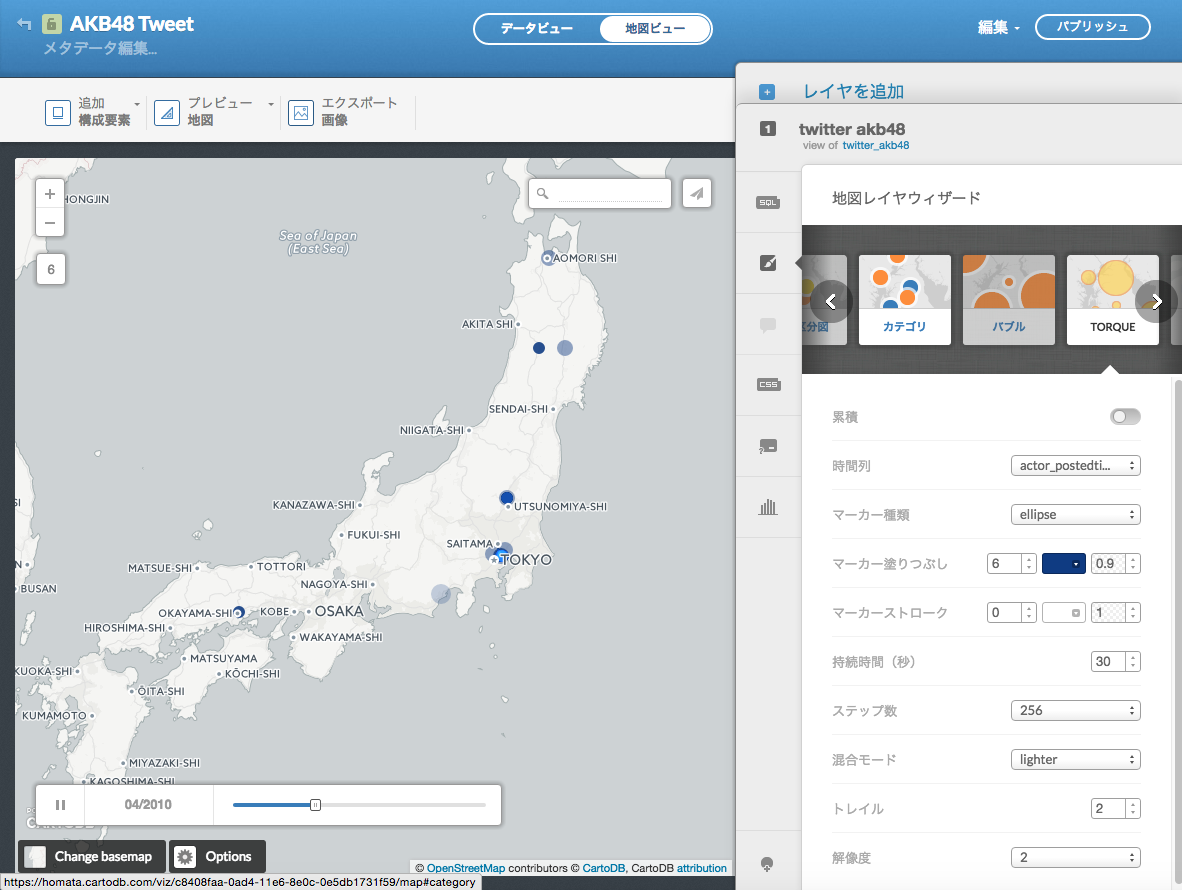Toggle the 累積 cumulative switch

coord(1125,417)
